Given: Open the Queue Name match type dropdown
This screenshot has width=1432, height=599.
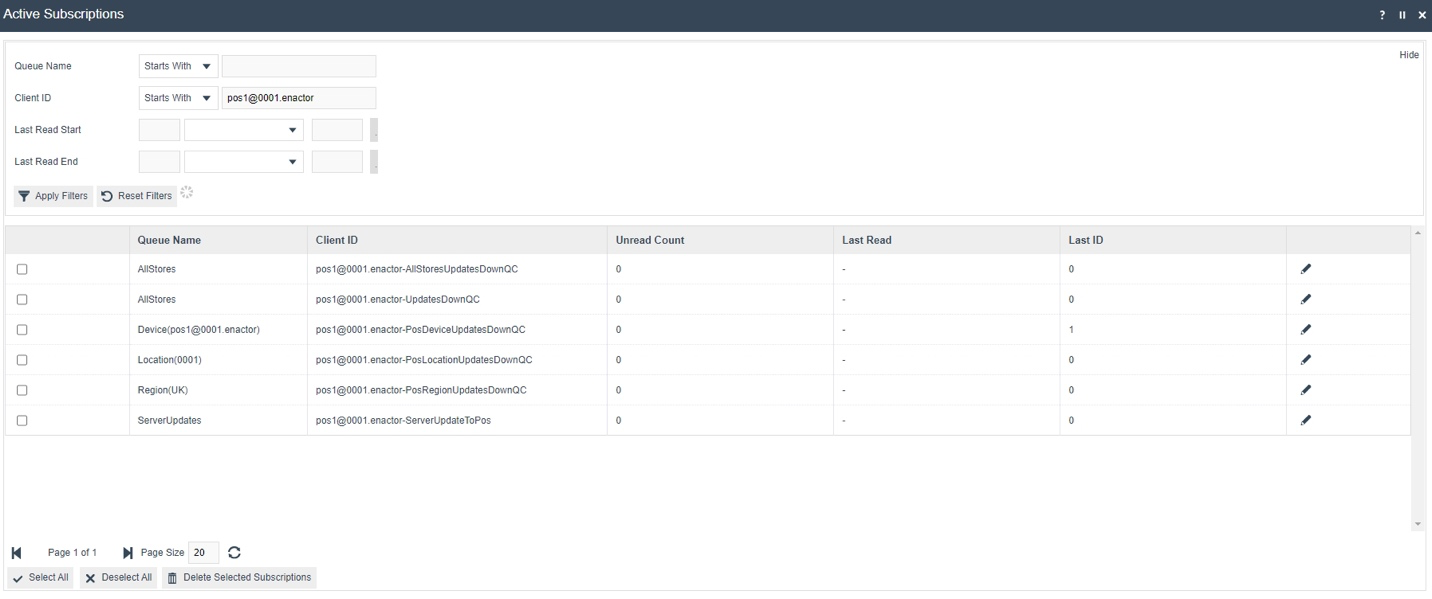Looking at the screenshot, I should coord(177,65).
